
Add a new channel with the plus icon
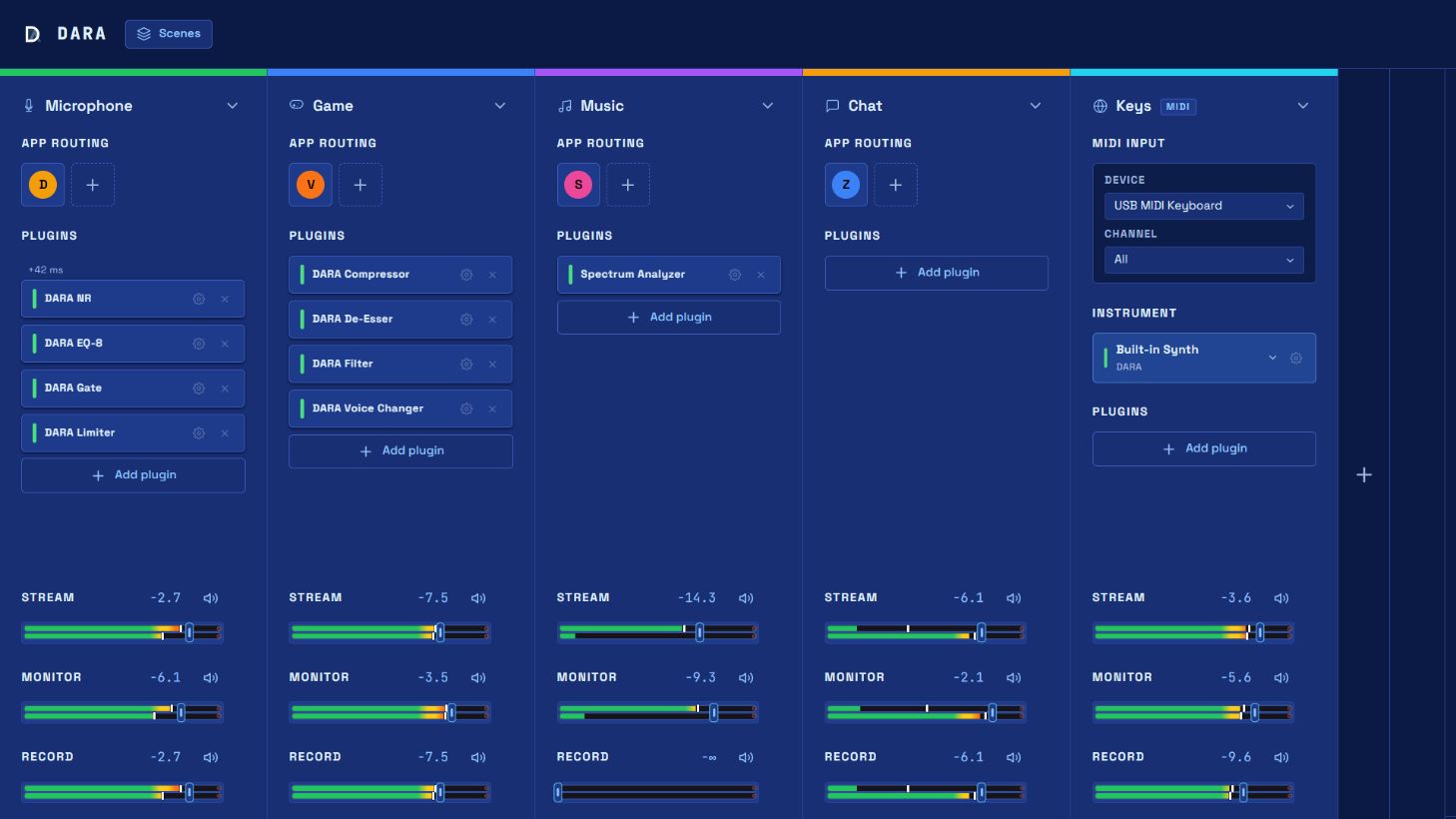1364,475
